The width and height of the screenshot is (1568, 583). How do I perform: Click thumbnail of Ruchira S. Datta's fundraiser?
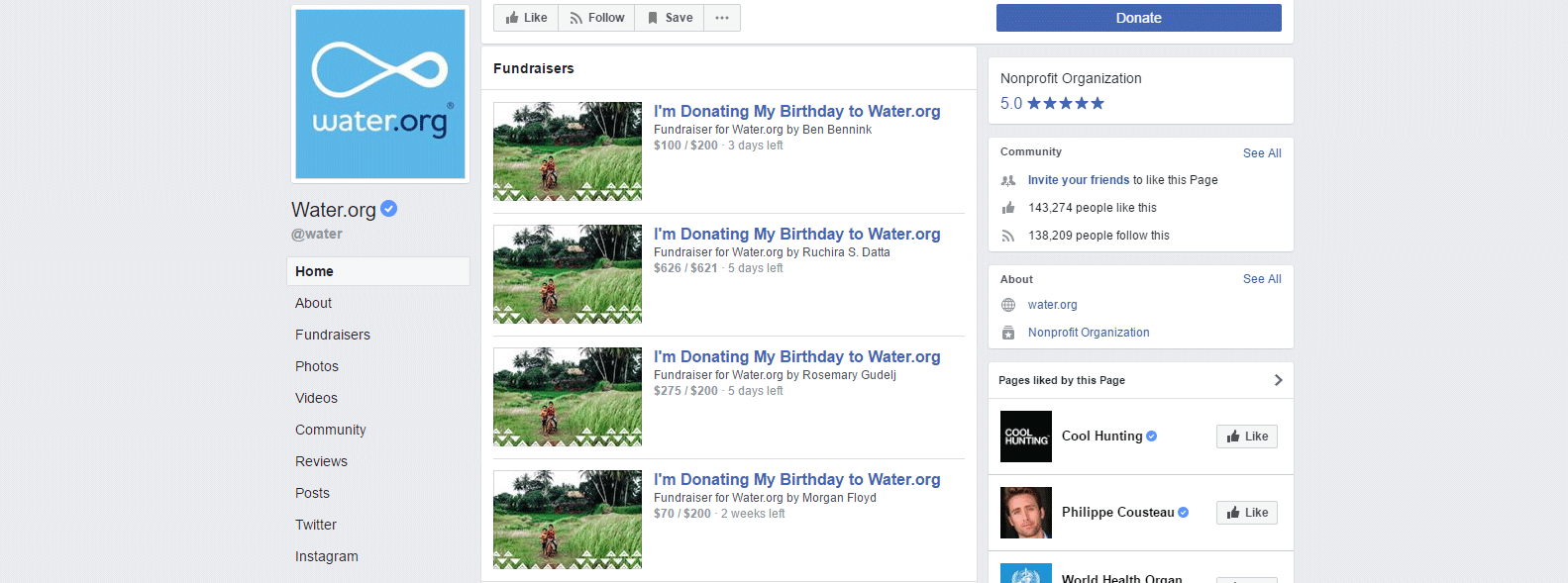pos(568,274)
